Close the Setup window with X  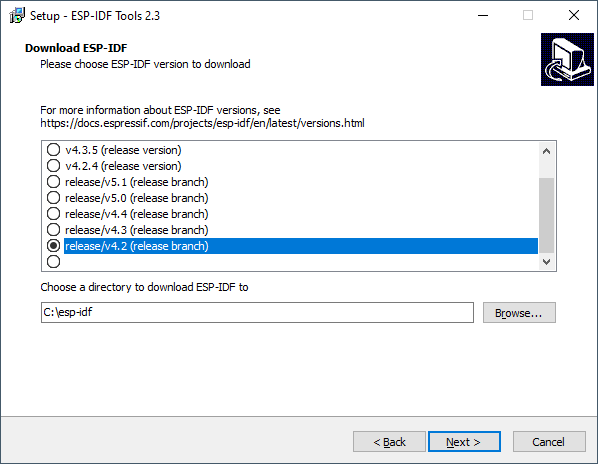(574, 15)
